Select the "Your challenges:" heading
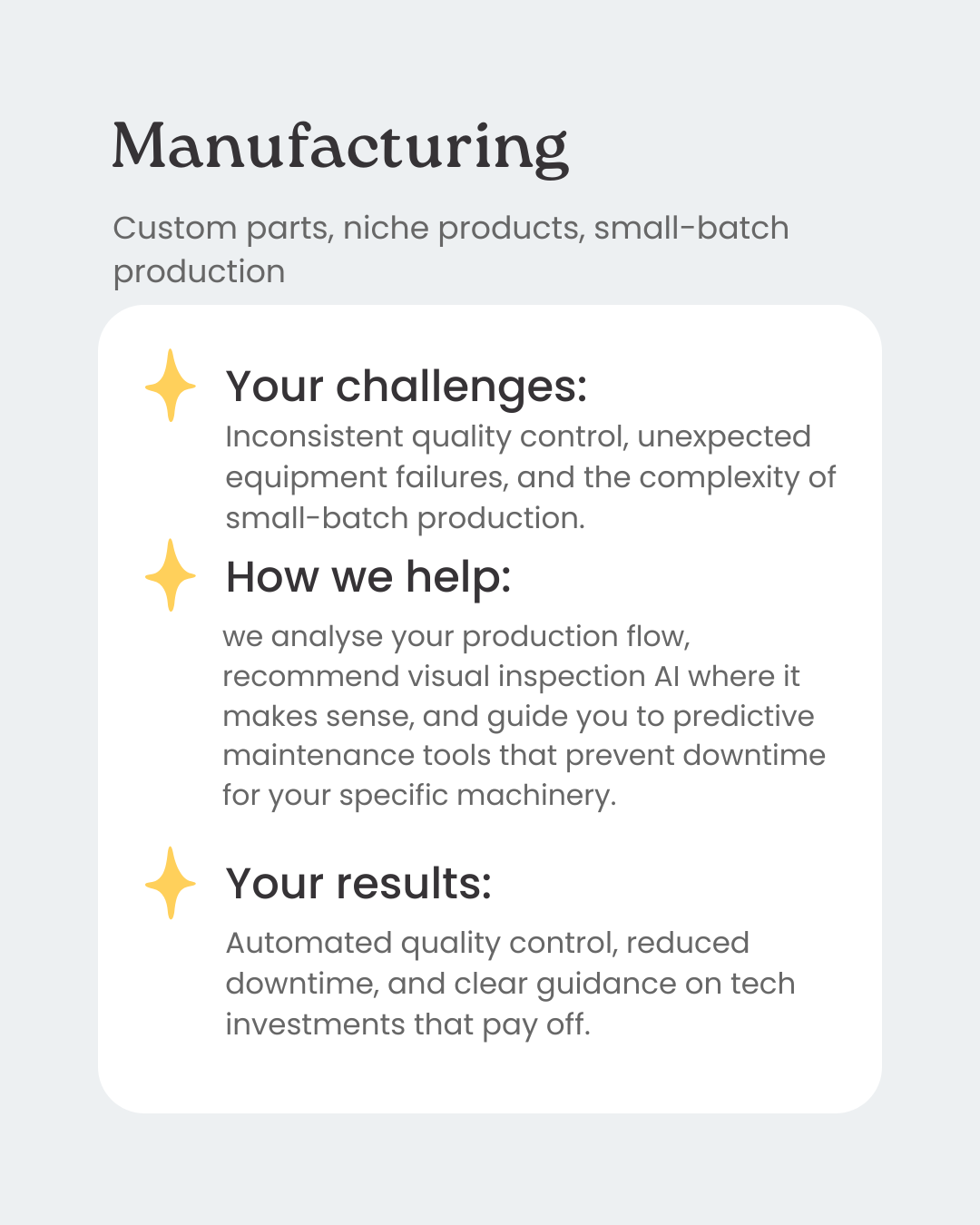980x1225 pixels. (x=407, y=387)
